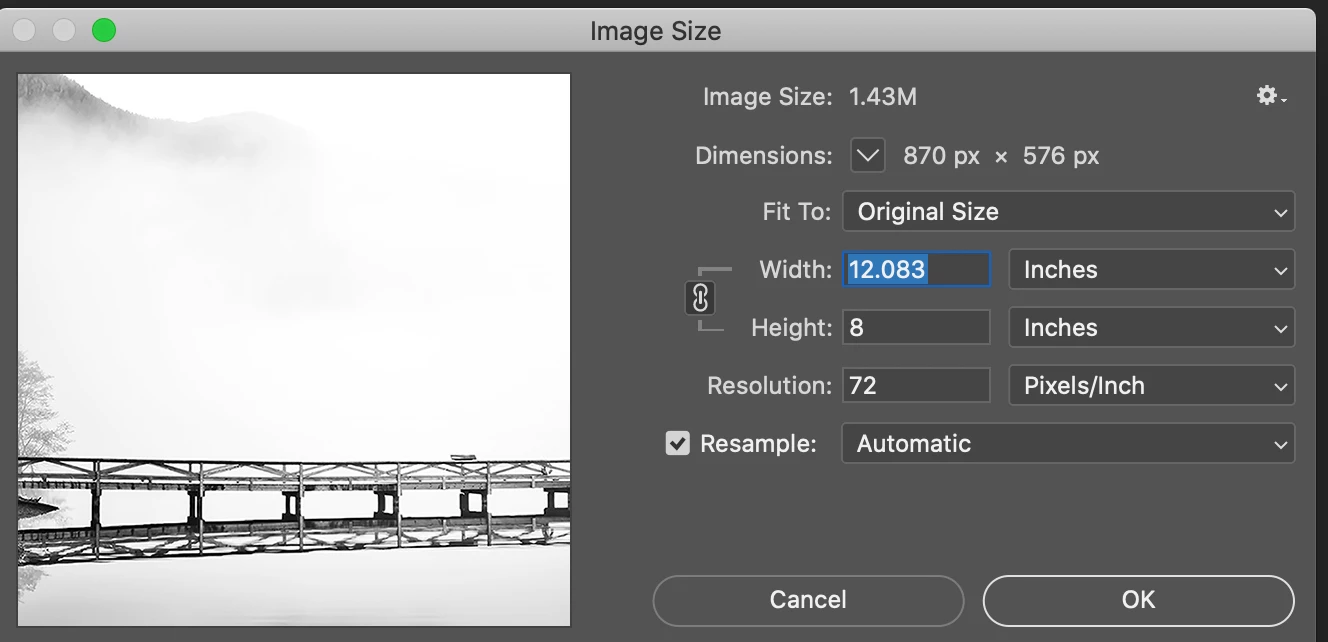The height and width of the screenshot is (642, 1328).
Task: Change the Pixels/Inch resolution unit dropdown
Action: point(1151,386)
